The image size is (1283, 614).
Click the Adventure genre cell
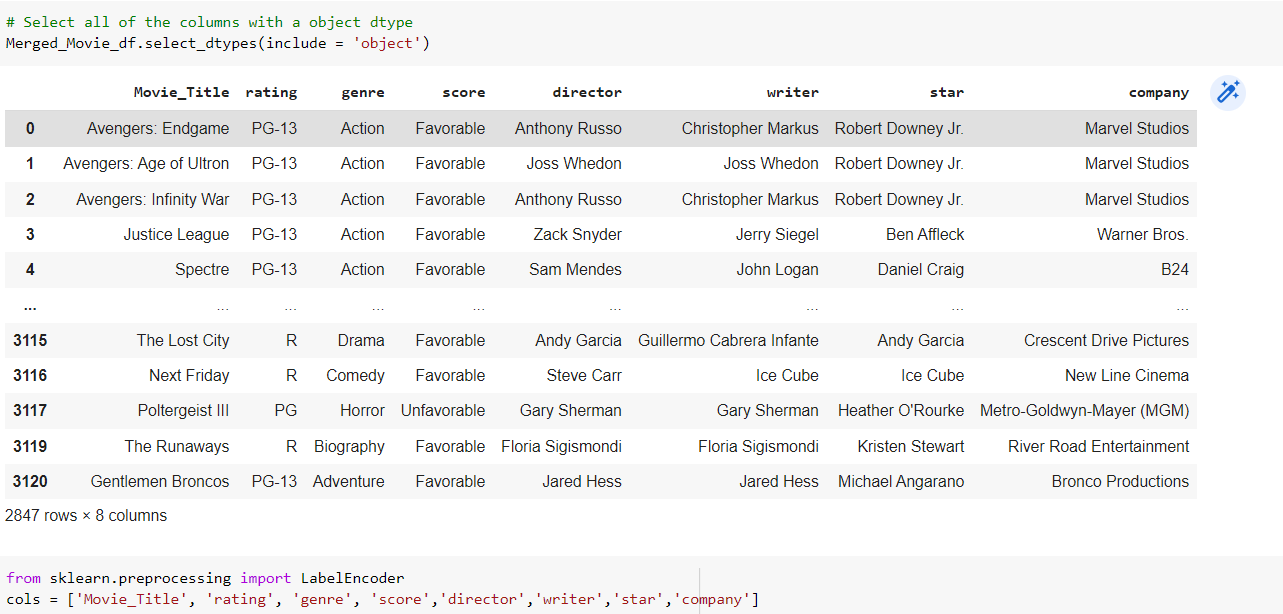[348, 481]
